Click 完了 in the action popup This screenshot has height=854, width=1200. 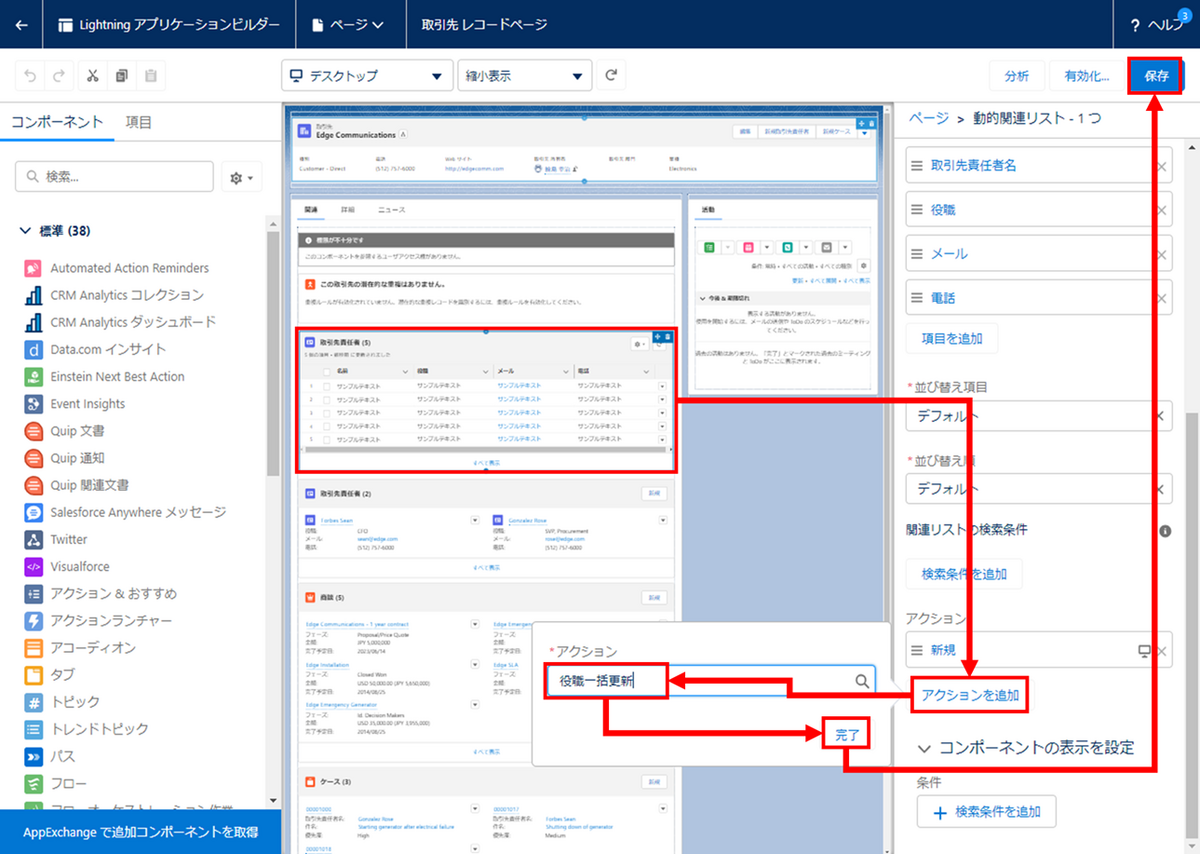coord(847,734)
